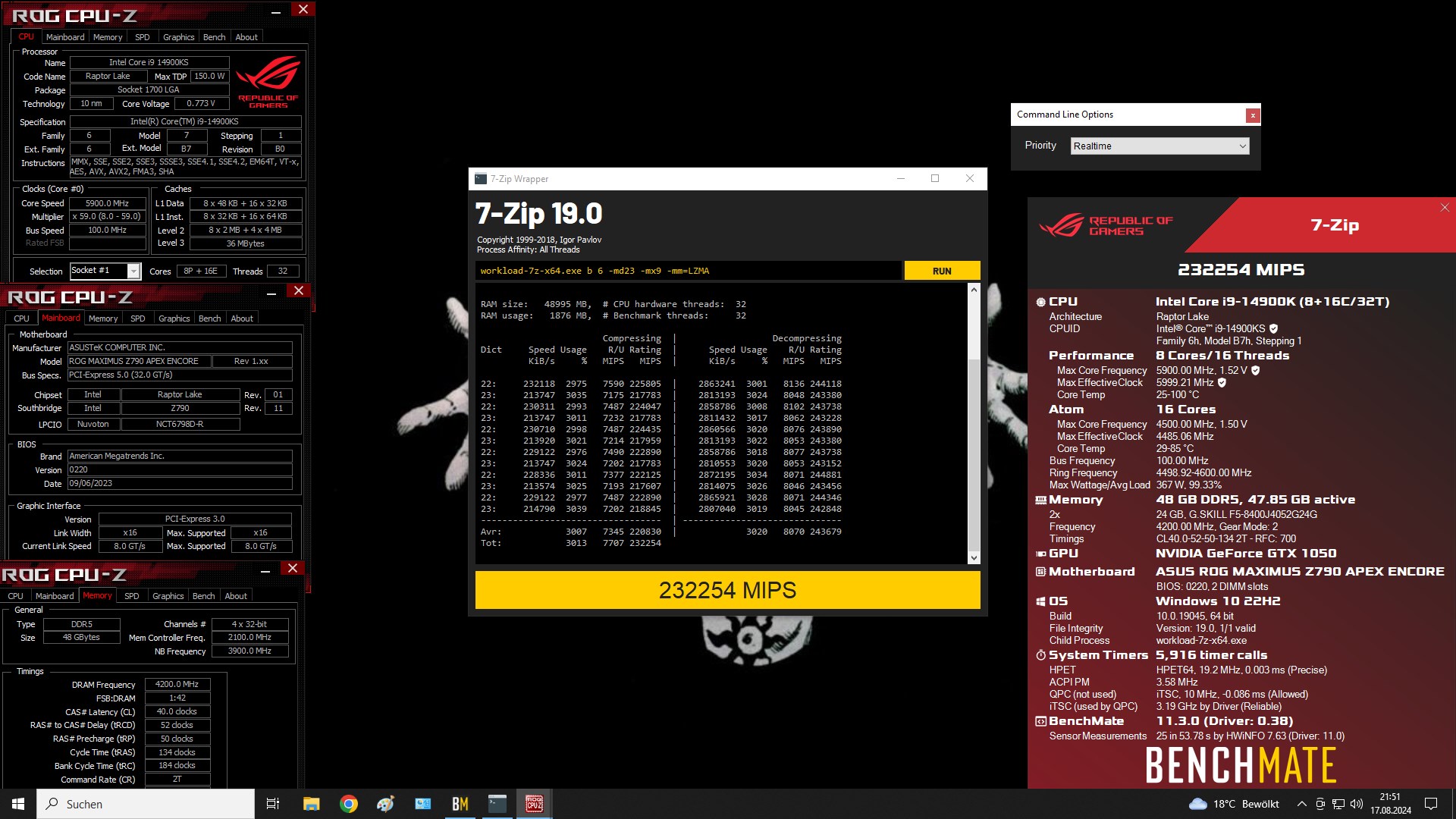Screen dimensions: 1456x819
Task: Click the ROG logo in CPU-Z CPU tab
Action: [x=268, y=83]
